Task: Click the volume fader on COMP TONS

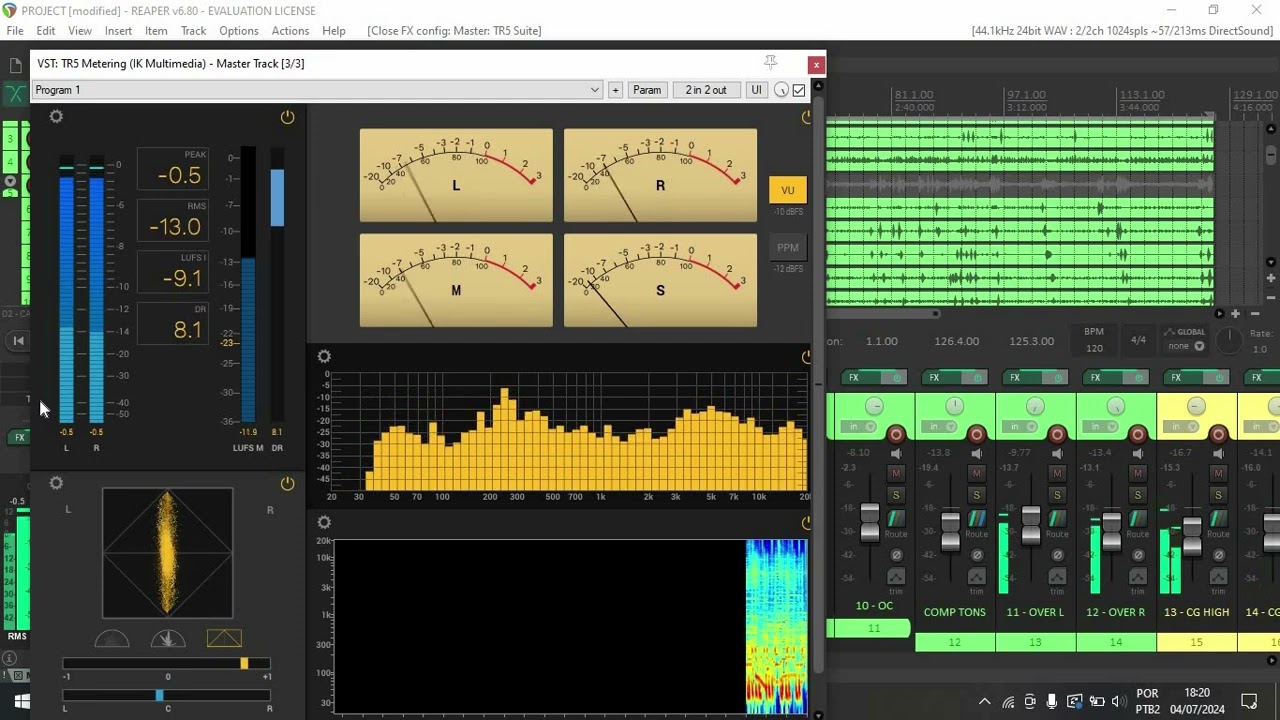Action: pos(950,530)
